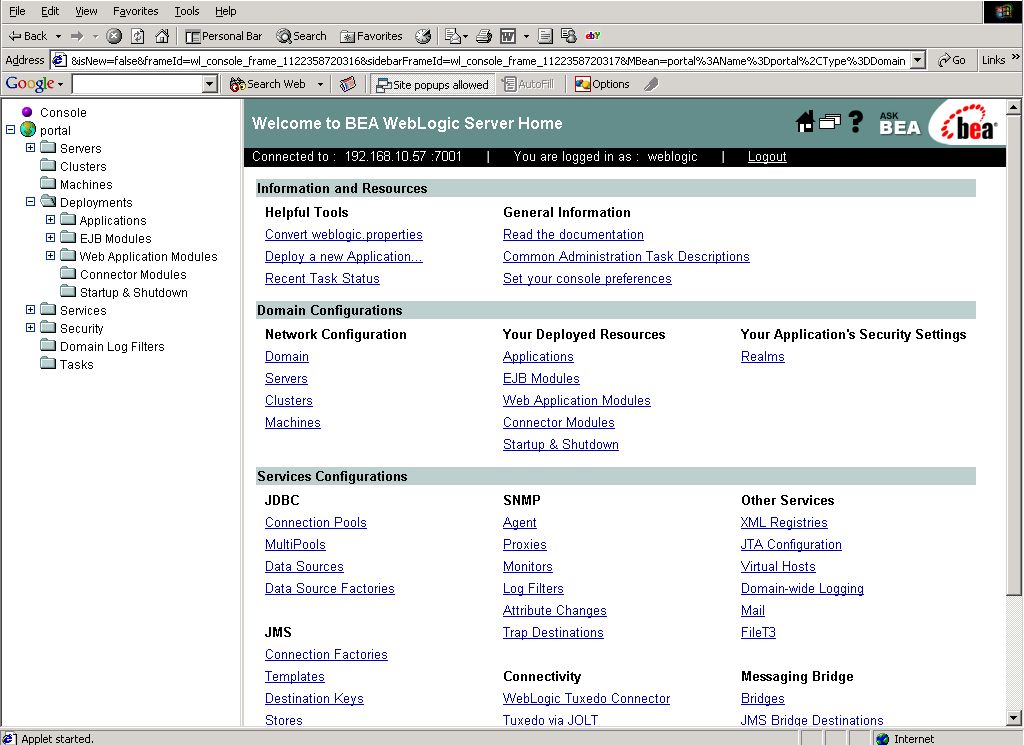Click Read the documentation link
This screenshot has height=745, width=1024.
tap(573, 234)
